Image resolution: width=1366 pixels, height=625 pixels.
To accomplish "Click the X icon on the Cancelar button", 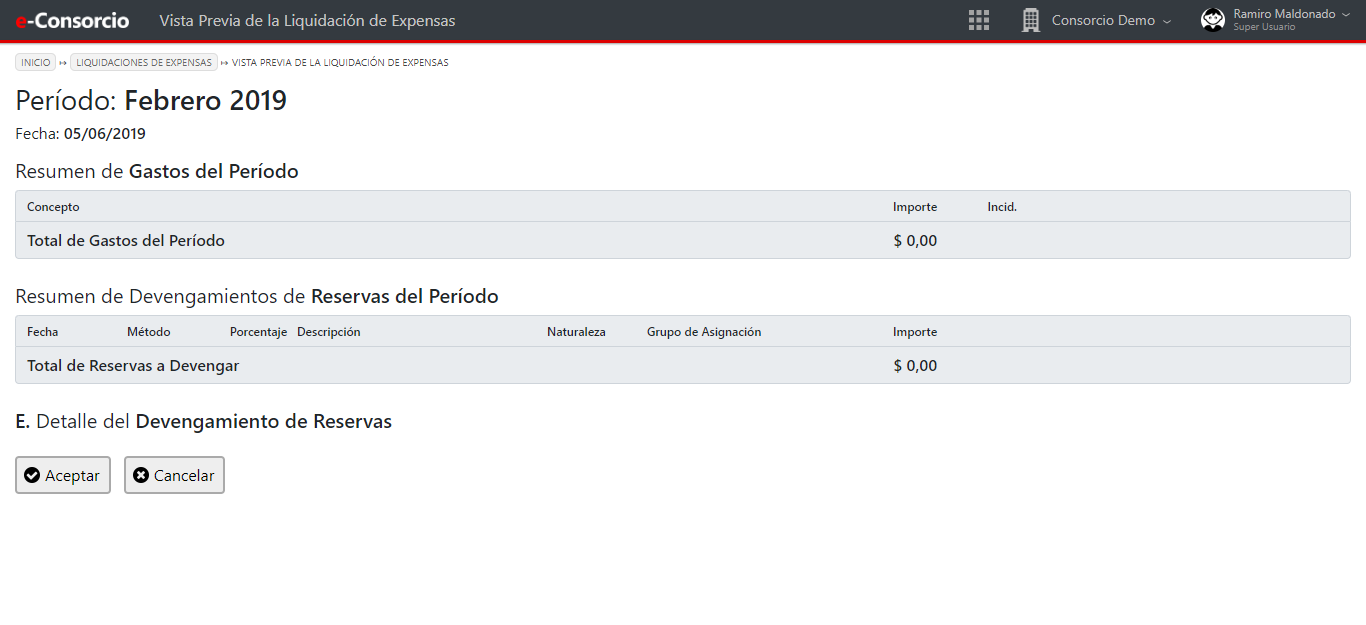I will tap(141, 476).
